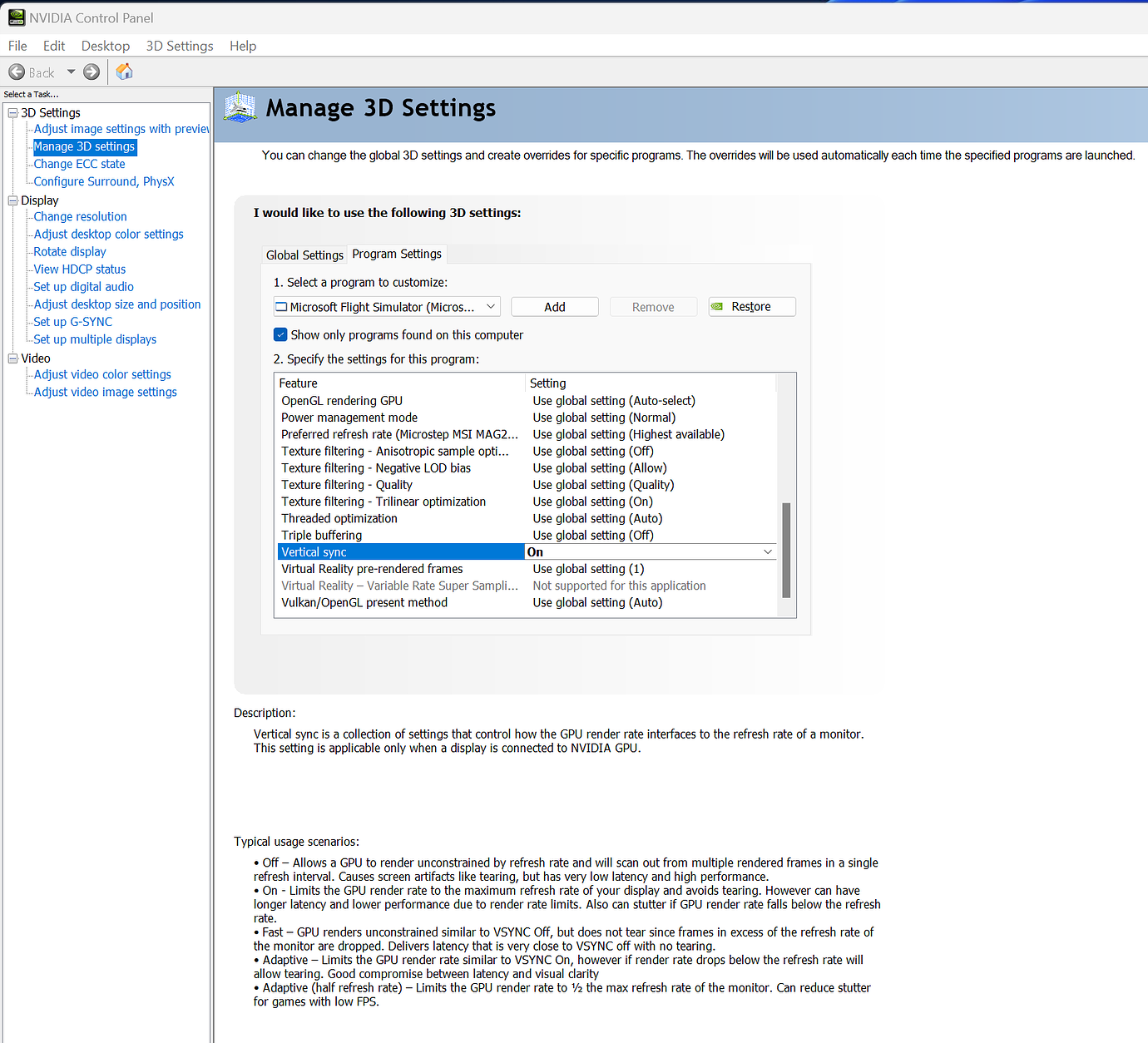Collapse the 3D Settings tree section
This screenshot has height=1043, width=1148.
[x=13, y=112]
